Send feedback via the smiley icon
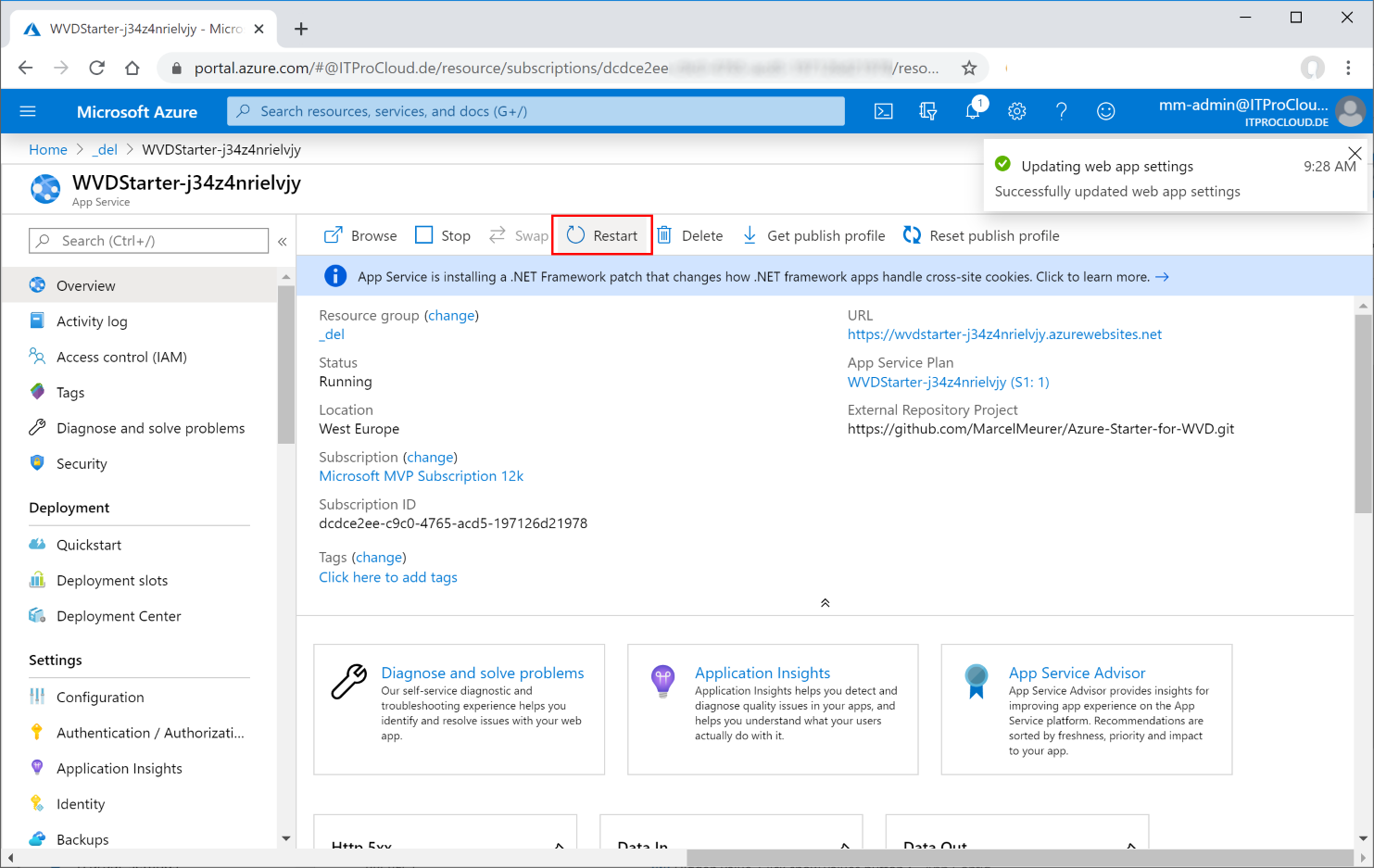 point(1106,111)
